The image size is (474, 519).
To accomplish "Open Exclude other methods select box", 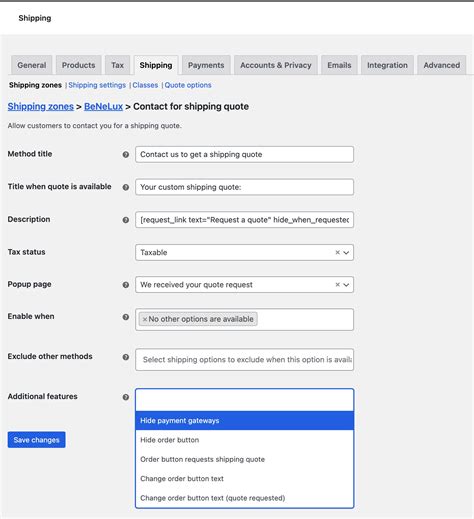I will point(244,360).
